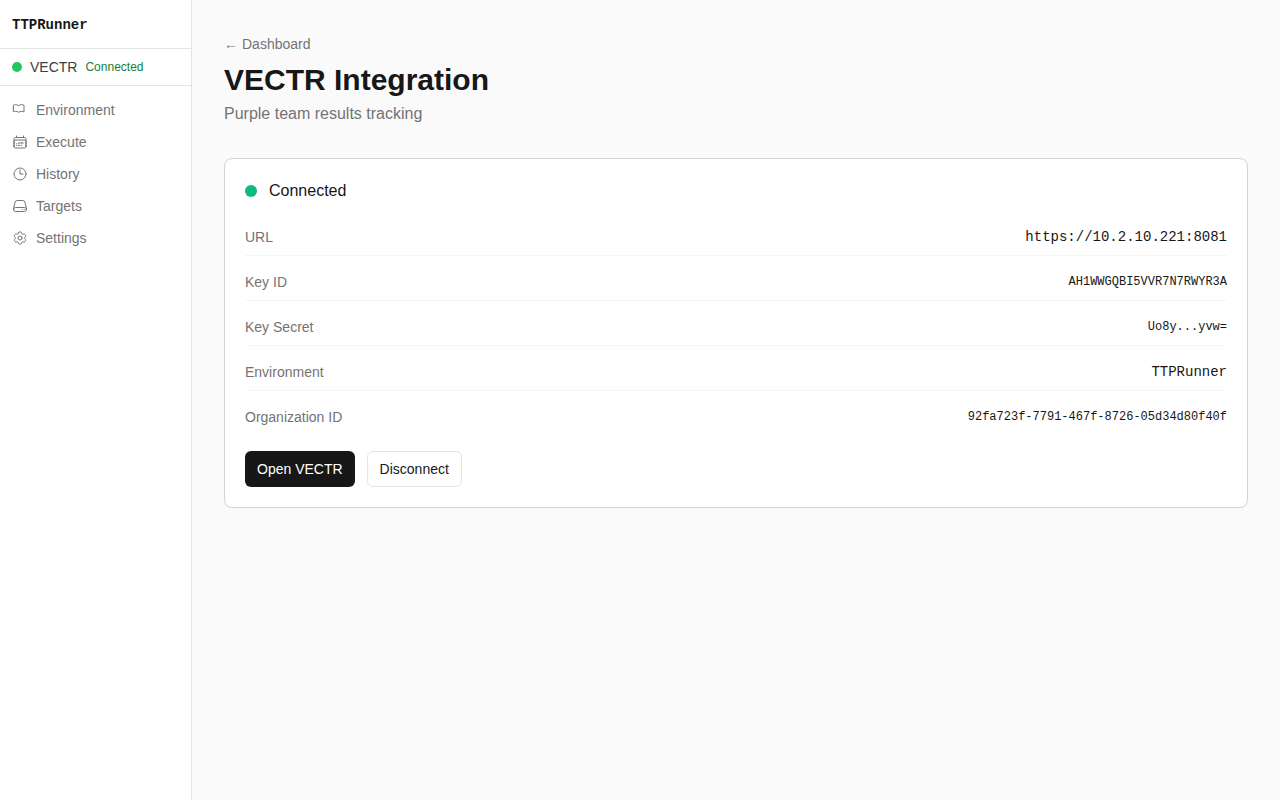Click the Key ID field label

coord(266,282)
